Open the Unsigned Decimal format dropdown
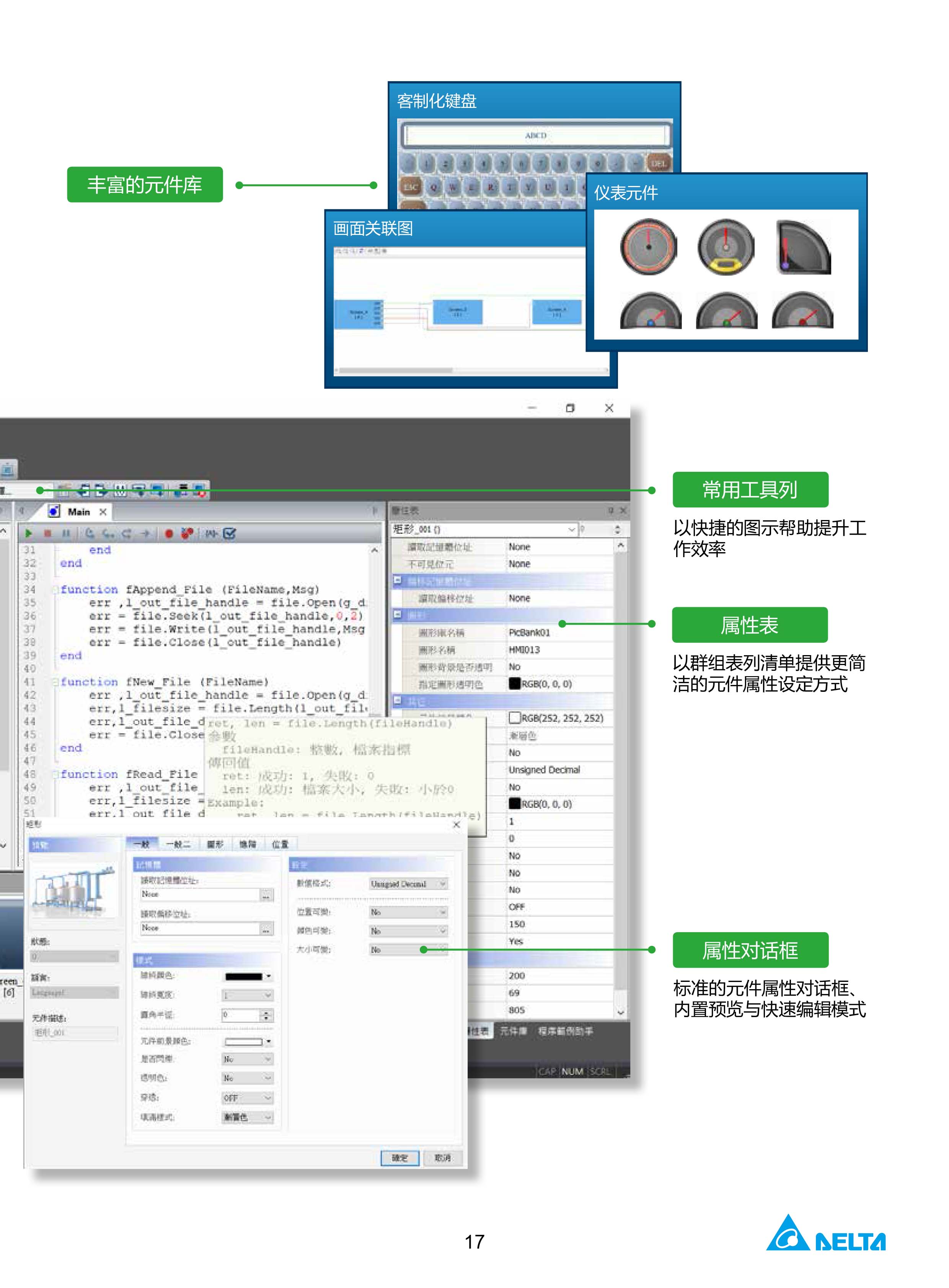949x1288 pixels. 408,884
